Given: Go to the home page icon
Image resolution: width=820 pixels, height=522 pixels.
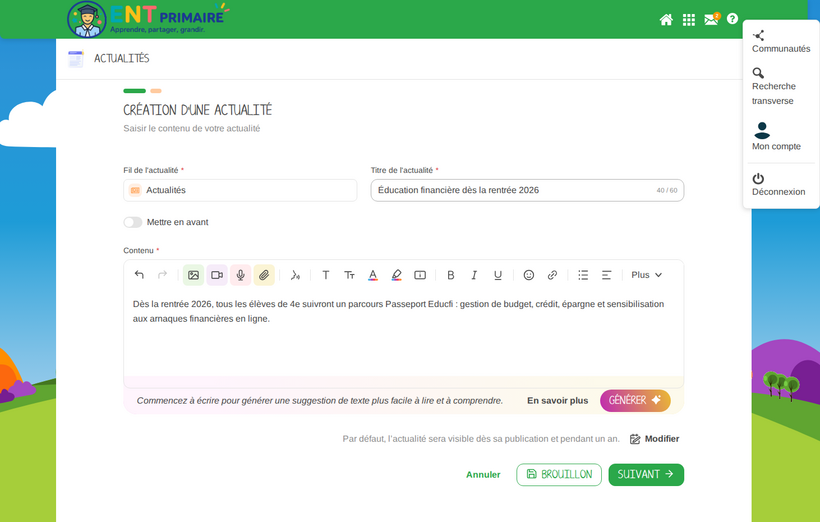Looking at the screenshot, I should [666, 20].
